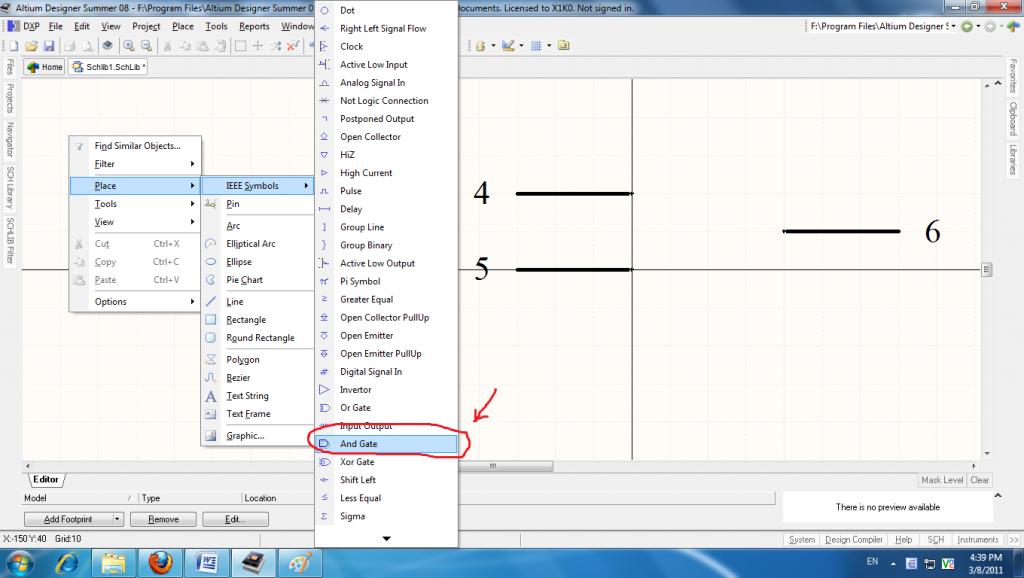Open the SCH Library side panel tab
This screenshot has height=578, width=1024.
pyautogui.click(x=10, y=187)
